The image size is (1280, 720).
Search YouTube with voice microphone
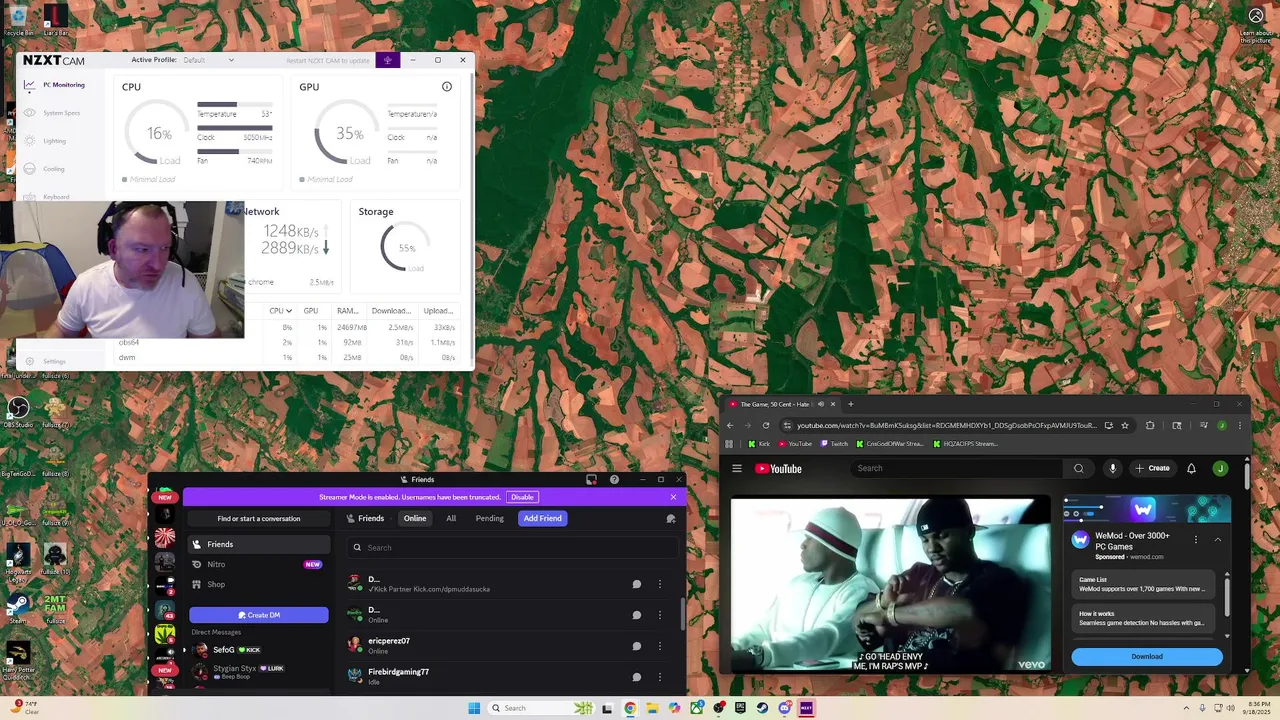pyautogui.click(x=1112, y=468)
